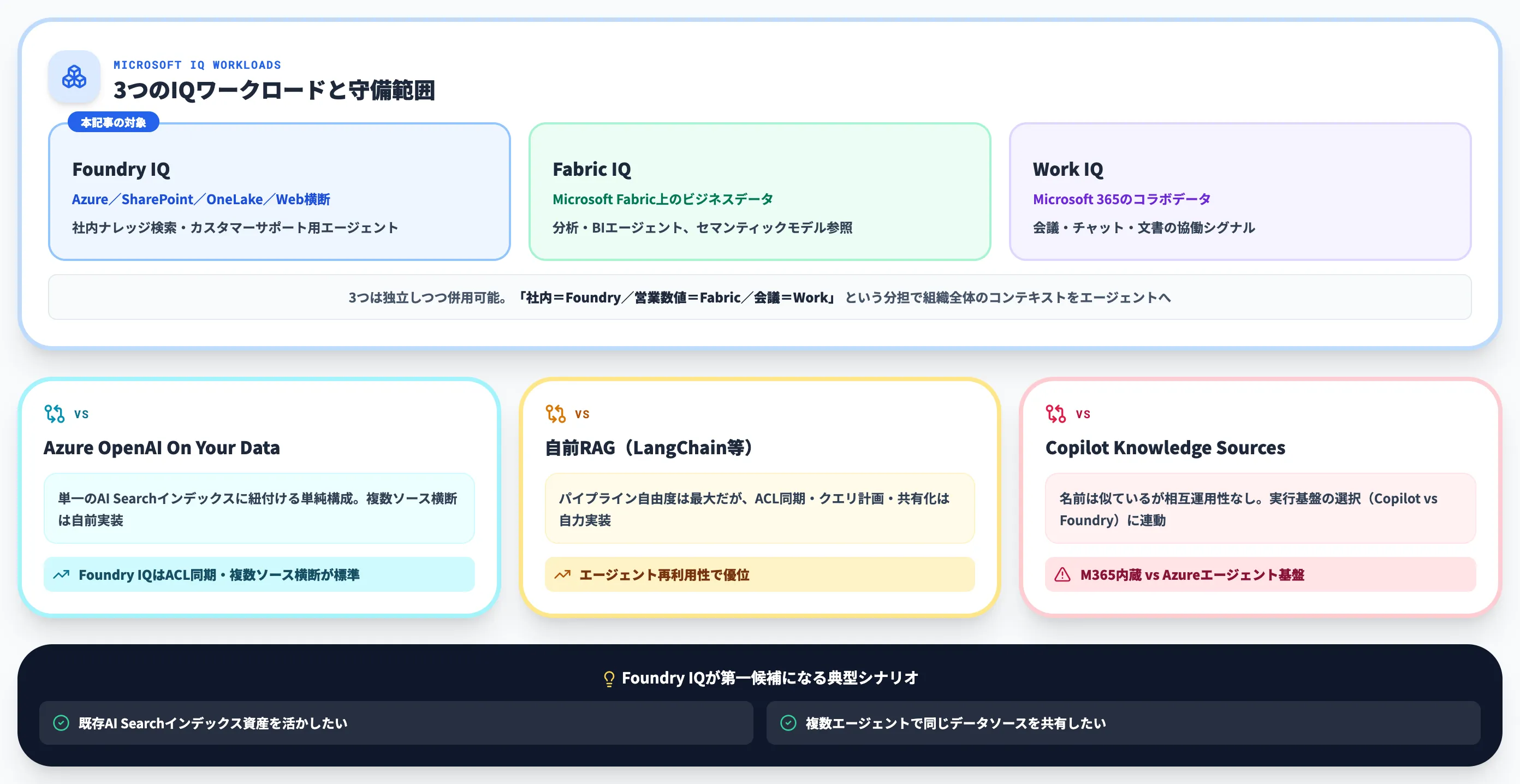Click the warning triangle icon on M365内蔵 banner
This screenshot has height=784, width=1520.
1061,574
